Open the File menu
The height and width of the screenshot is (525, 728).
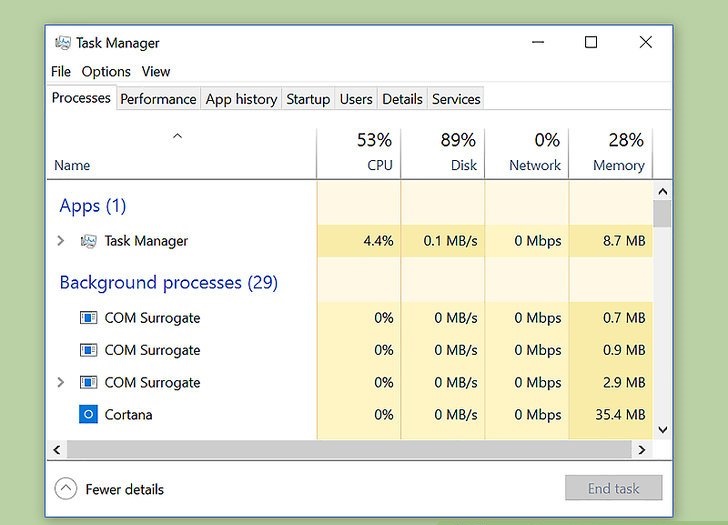(61, 71)
